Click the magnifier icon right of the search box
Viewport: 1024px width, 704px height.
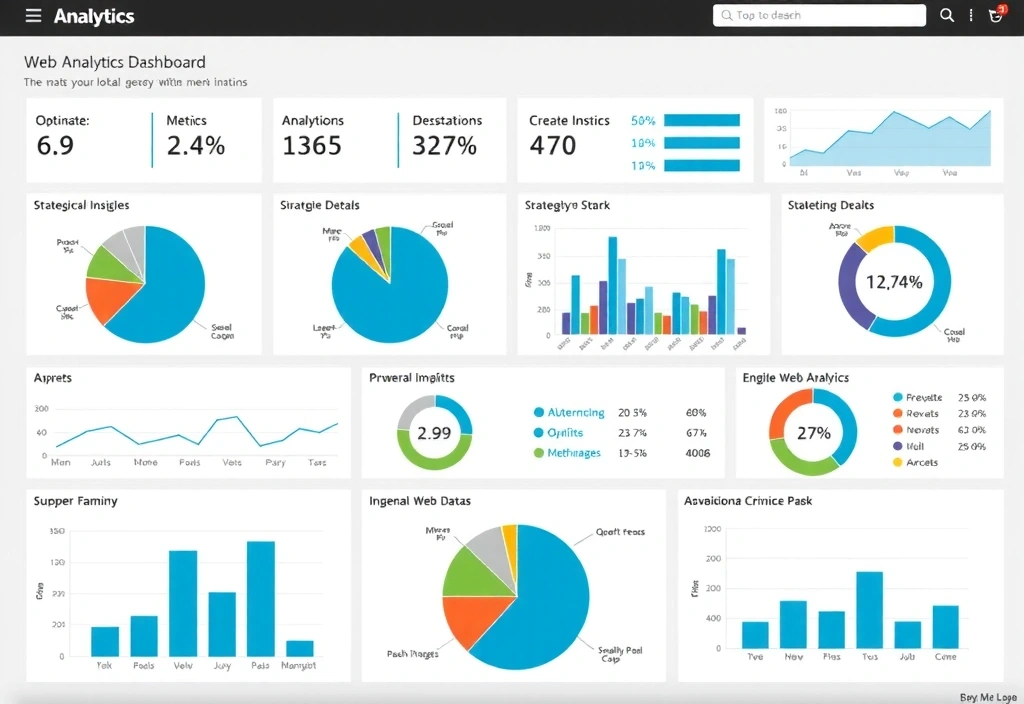(x=947, y=15)
